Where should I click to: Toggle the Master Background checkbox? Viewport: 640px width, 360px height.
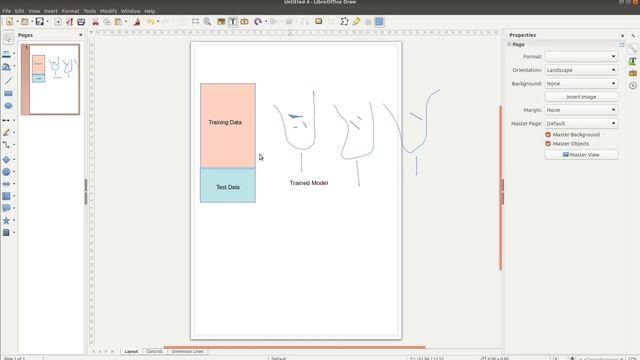coord(548,135)
